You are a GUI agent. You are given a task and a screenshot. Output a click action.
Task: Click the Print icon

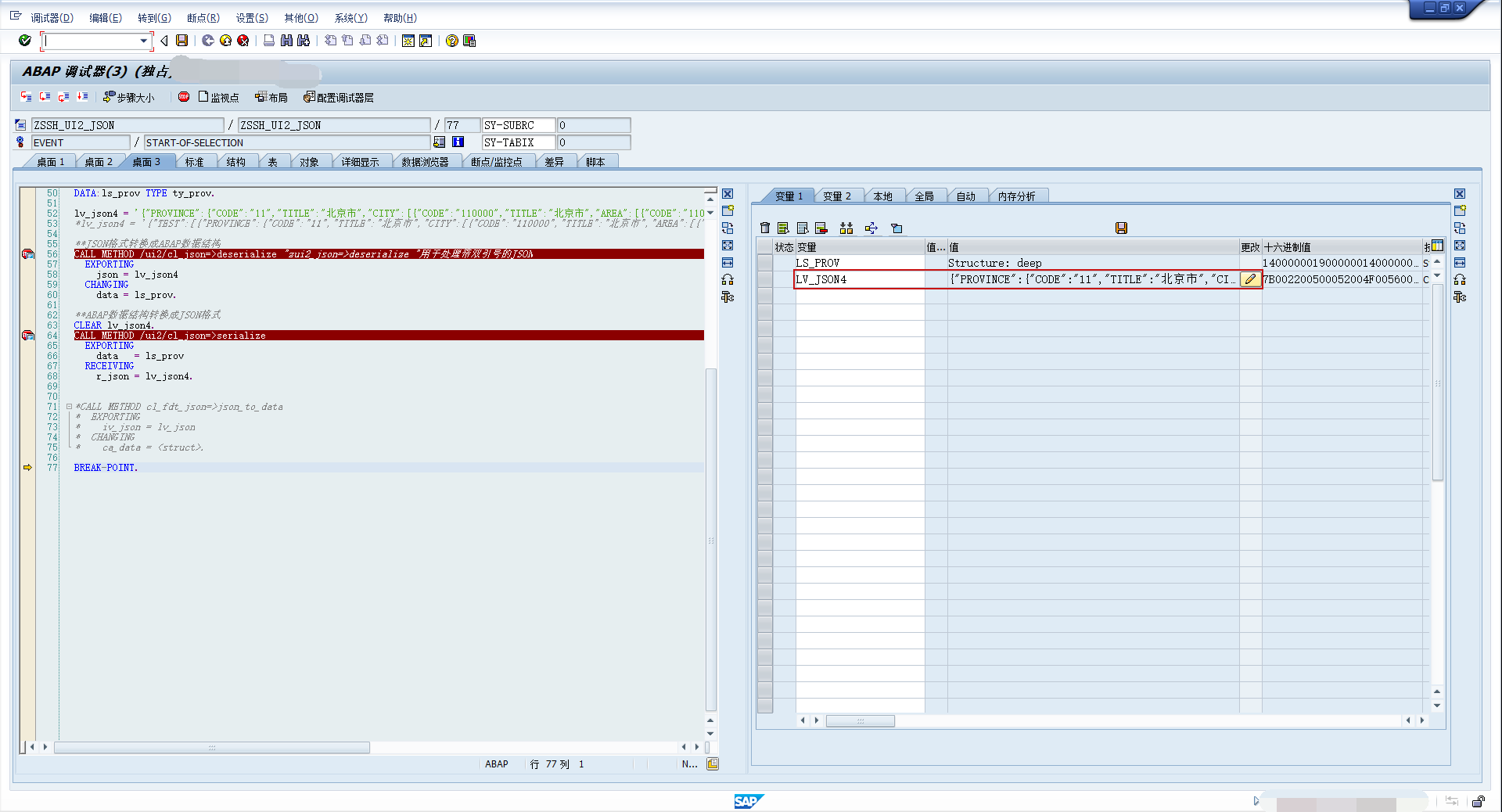pyautogui.click(x=269, y=41)
